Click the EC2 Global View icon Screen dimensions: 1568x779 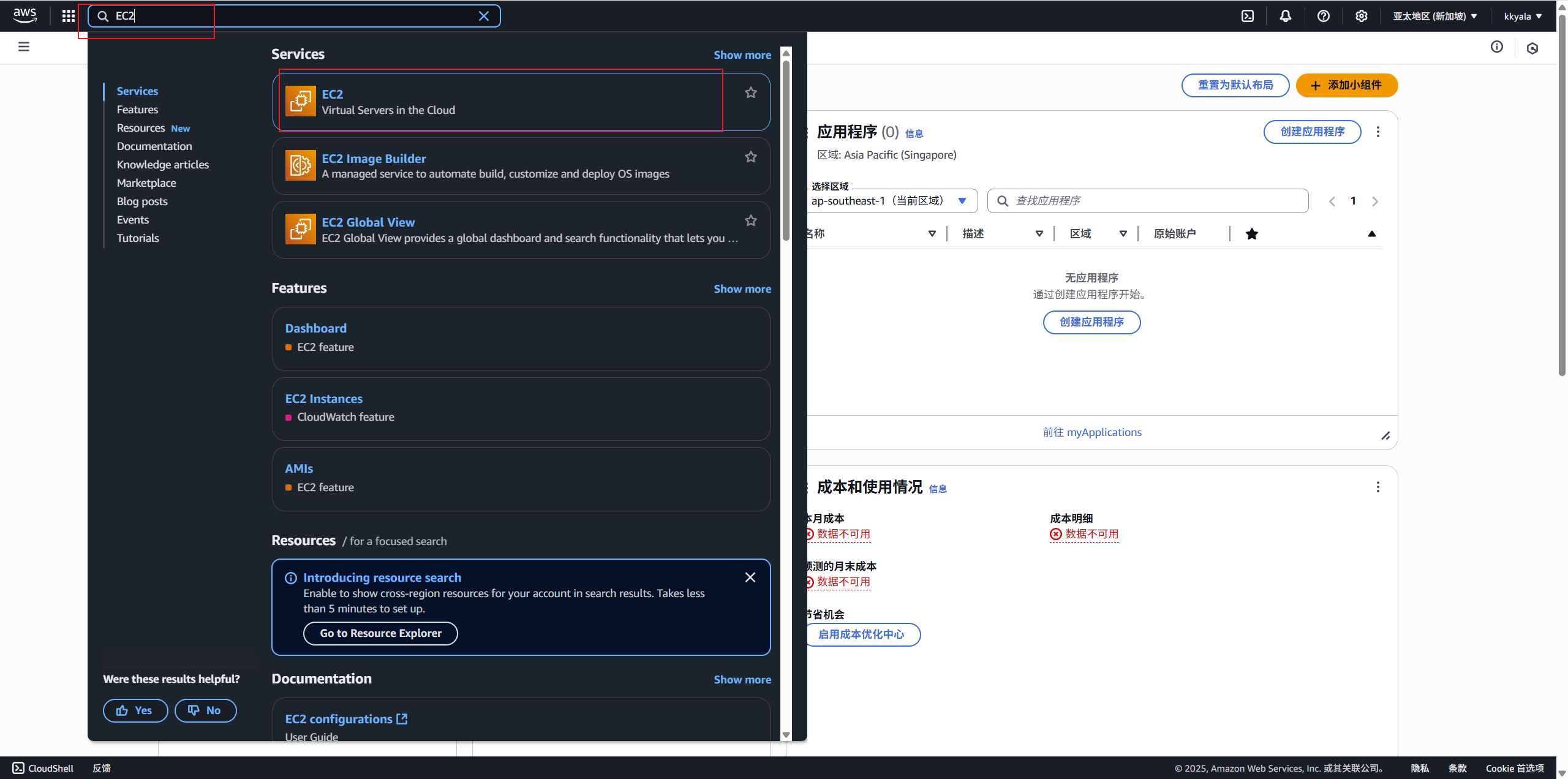(301, 229)
